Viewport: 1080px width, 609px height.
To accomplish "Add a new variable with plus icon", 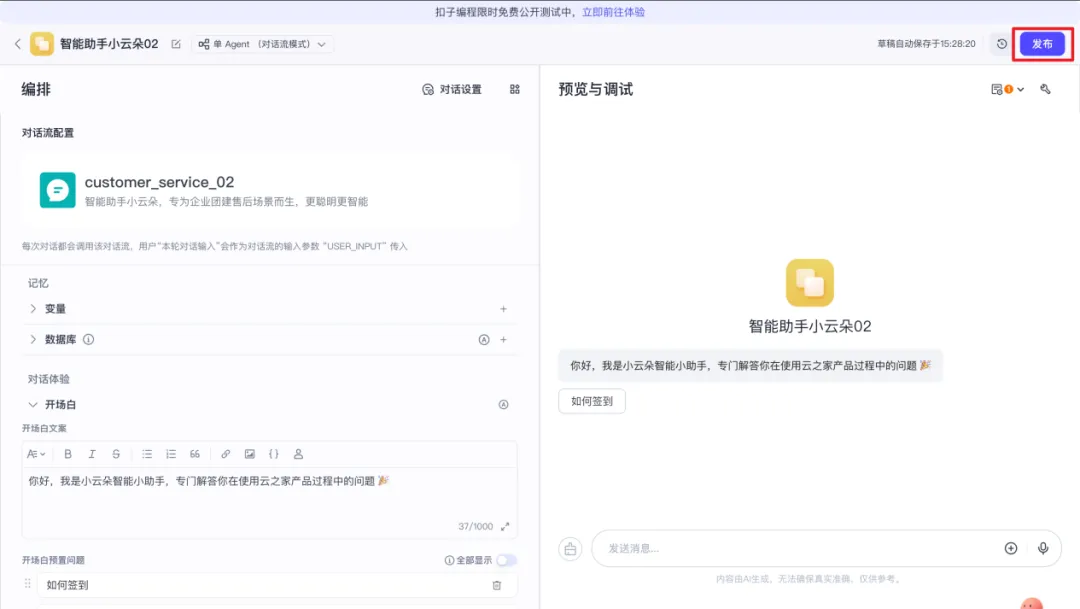I will (503, 309).
